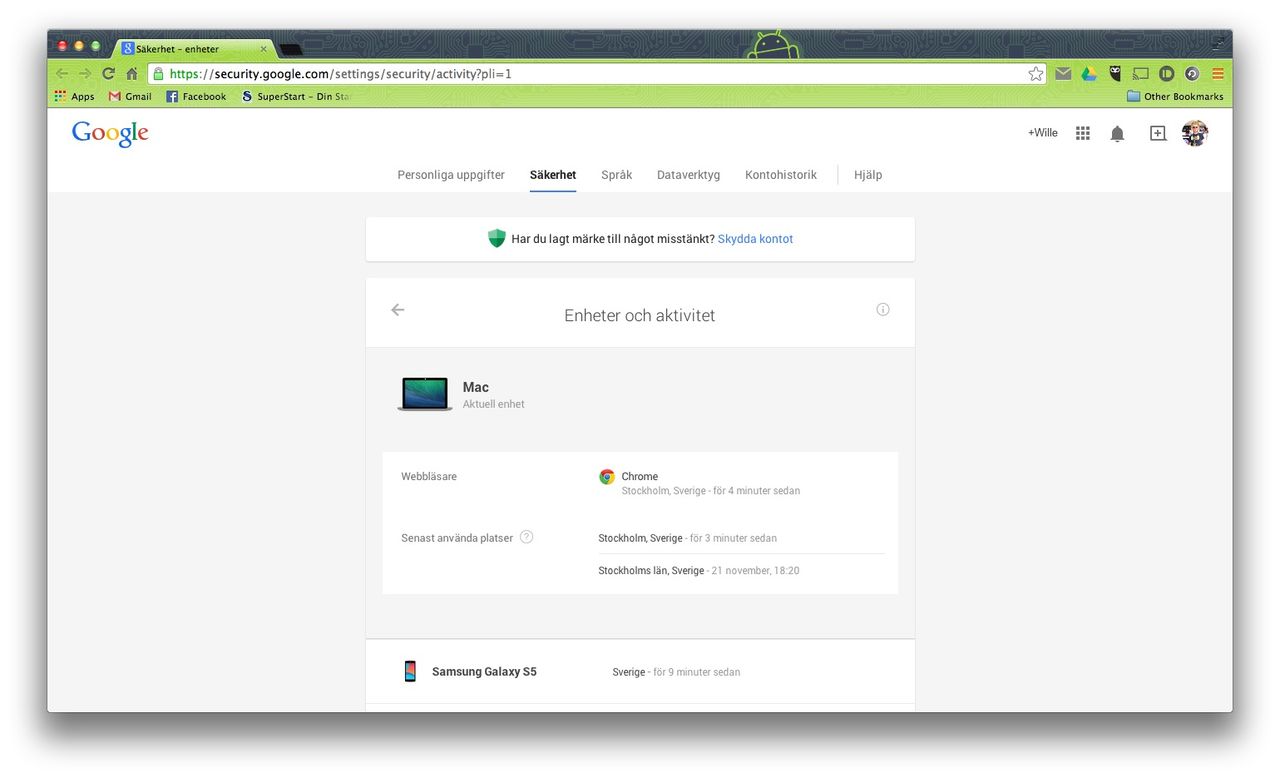Open the Gmail bookmark

[130, 97]
